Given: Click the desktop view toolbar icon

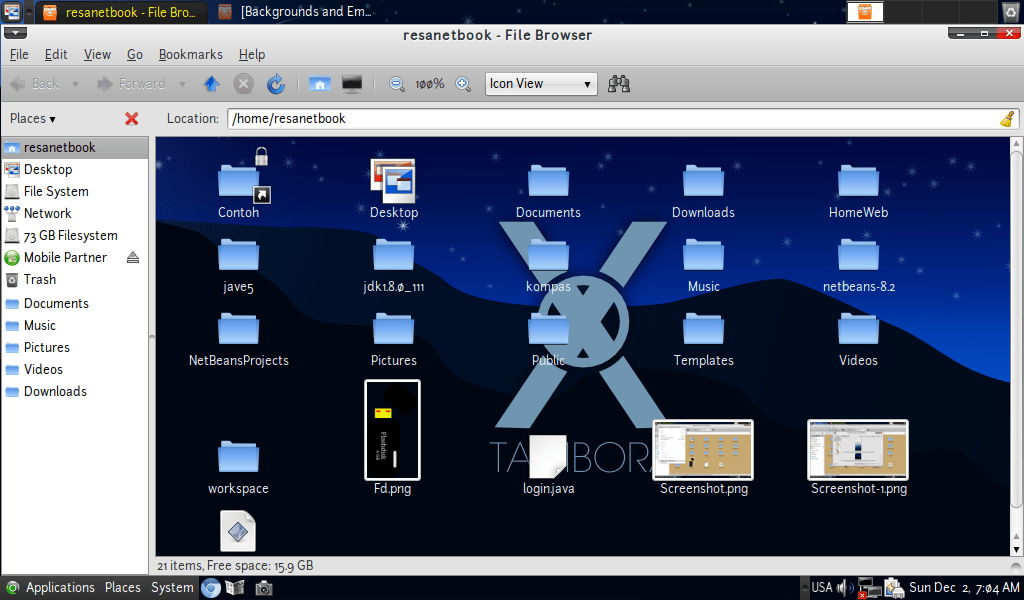Looking at the screenshot, I should click(x=351, y=83).
